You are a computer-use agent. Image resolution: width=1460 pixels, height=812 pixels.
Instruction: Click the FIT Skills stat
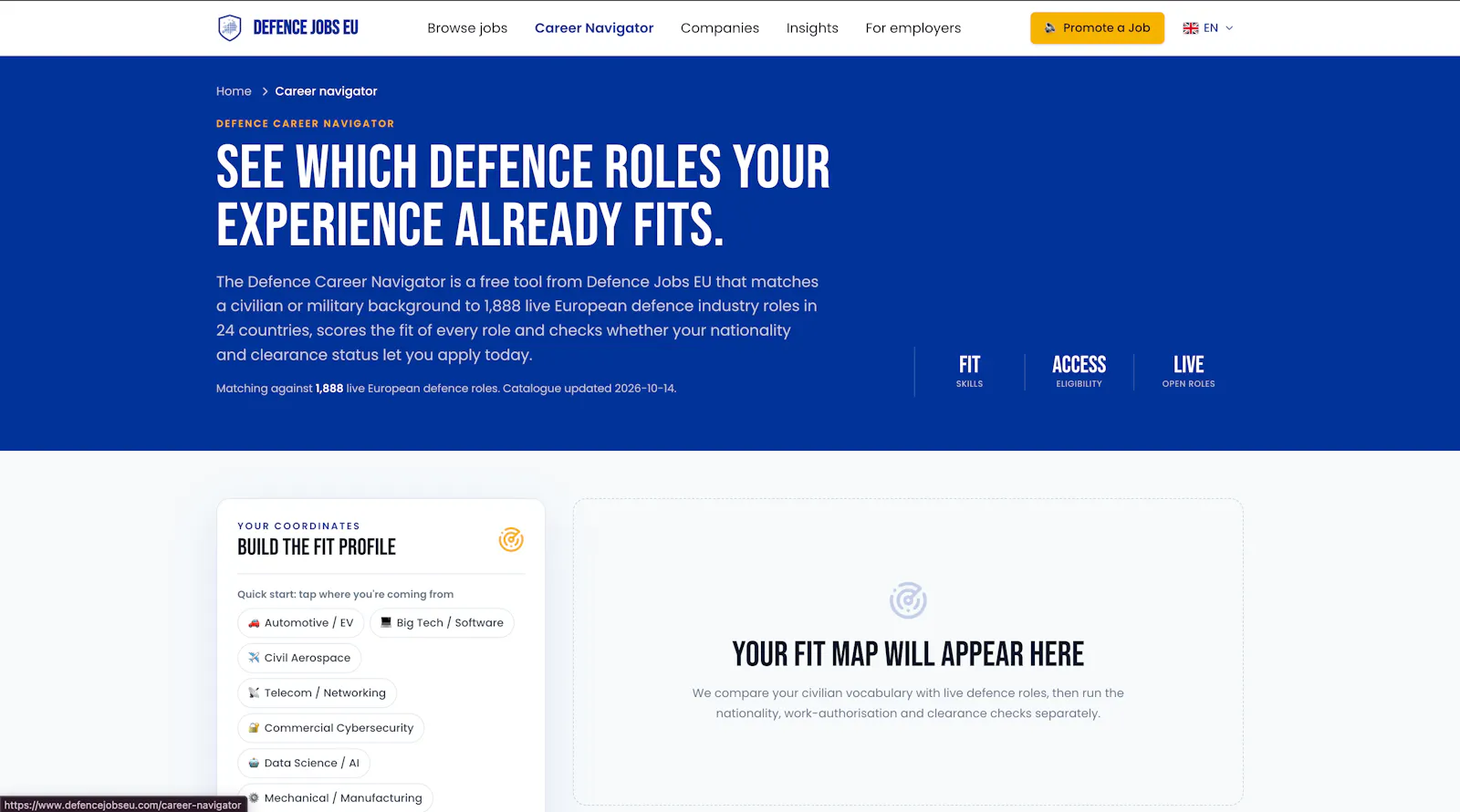click(x=969, y=371)
